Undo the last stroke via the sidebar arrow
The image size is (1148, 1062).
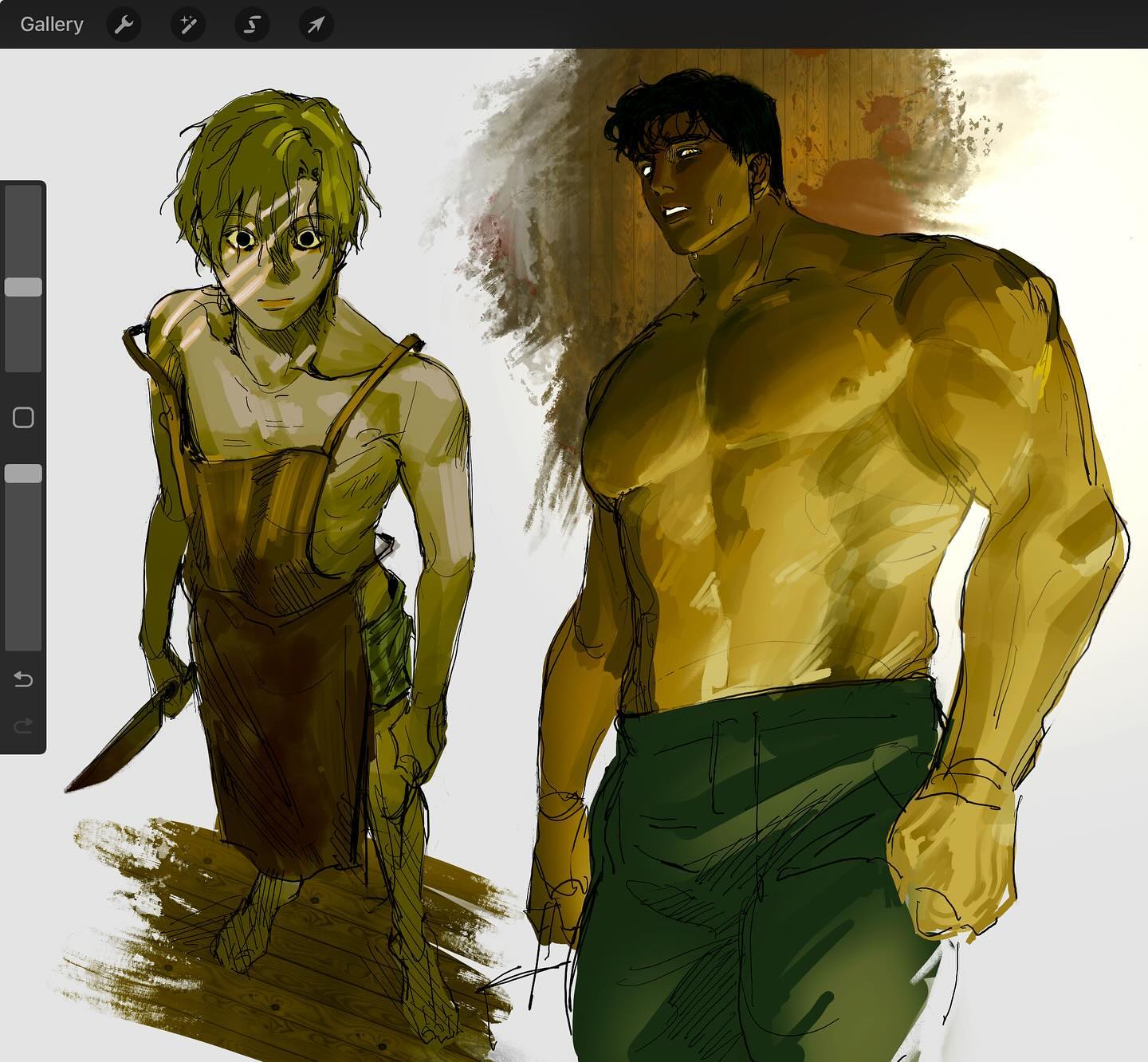23,679
